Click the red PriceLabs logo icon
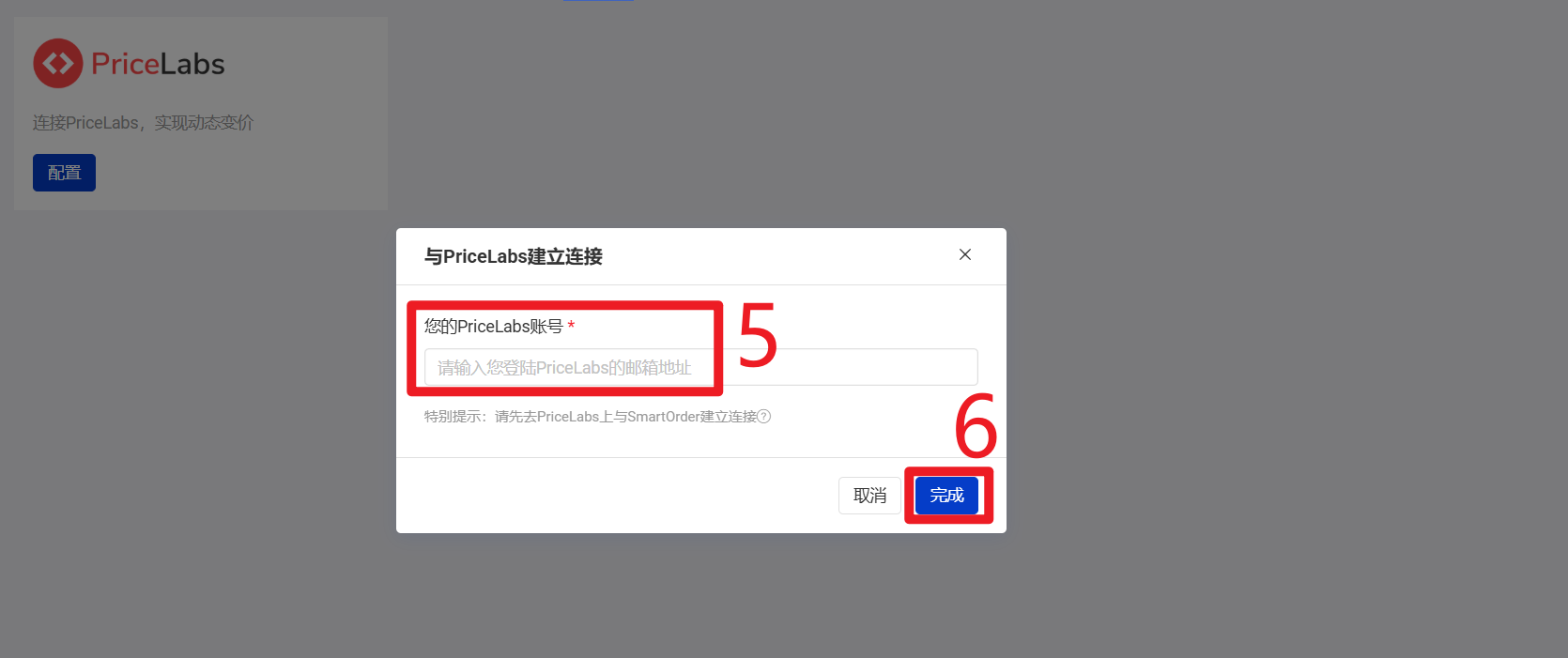The image size is (1568, 658). pyautogui.click(x=58, y=63)
